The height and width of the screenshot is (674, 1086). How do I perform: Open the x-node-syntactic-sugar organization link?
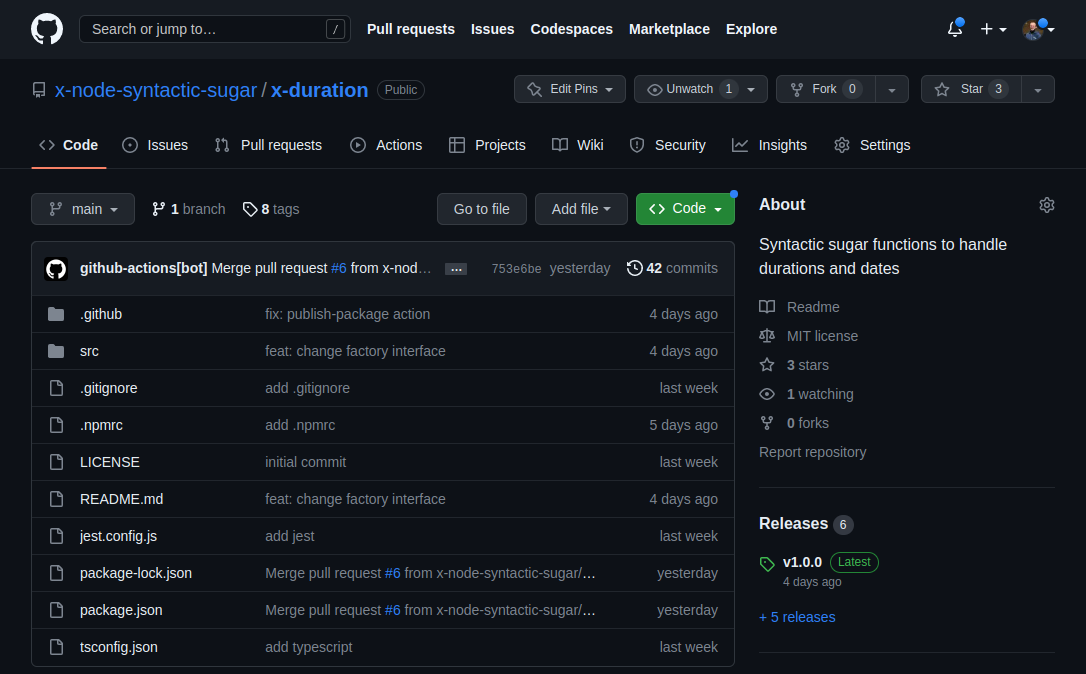[156, 90]
